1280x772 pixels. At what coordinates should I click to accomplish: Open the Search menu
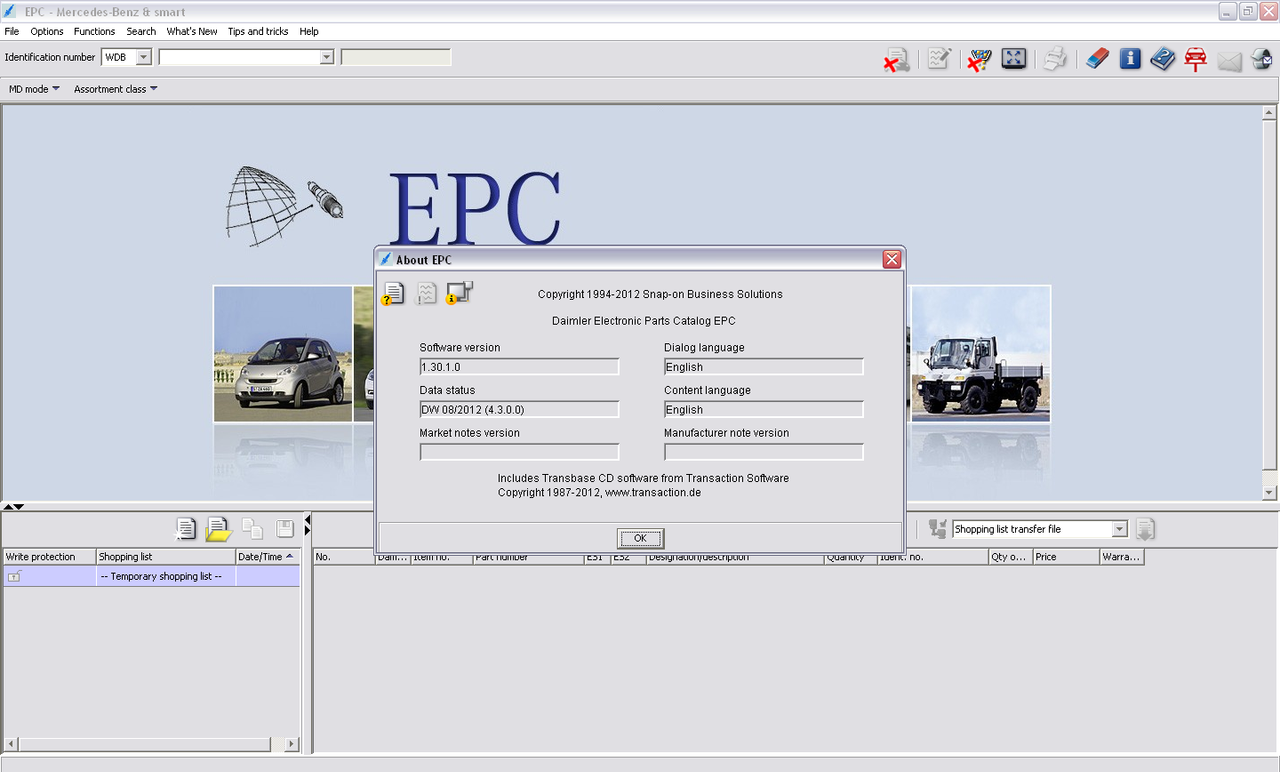coord(141,31)
